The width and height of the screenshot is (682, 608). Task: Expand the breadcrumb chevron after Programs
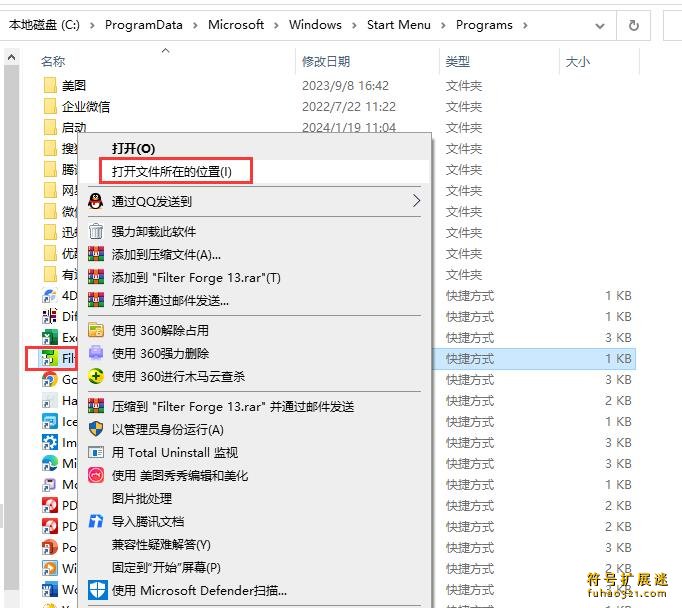(x=526, y=25)
